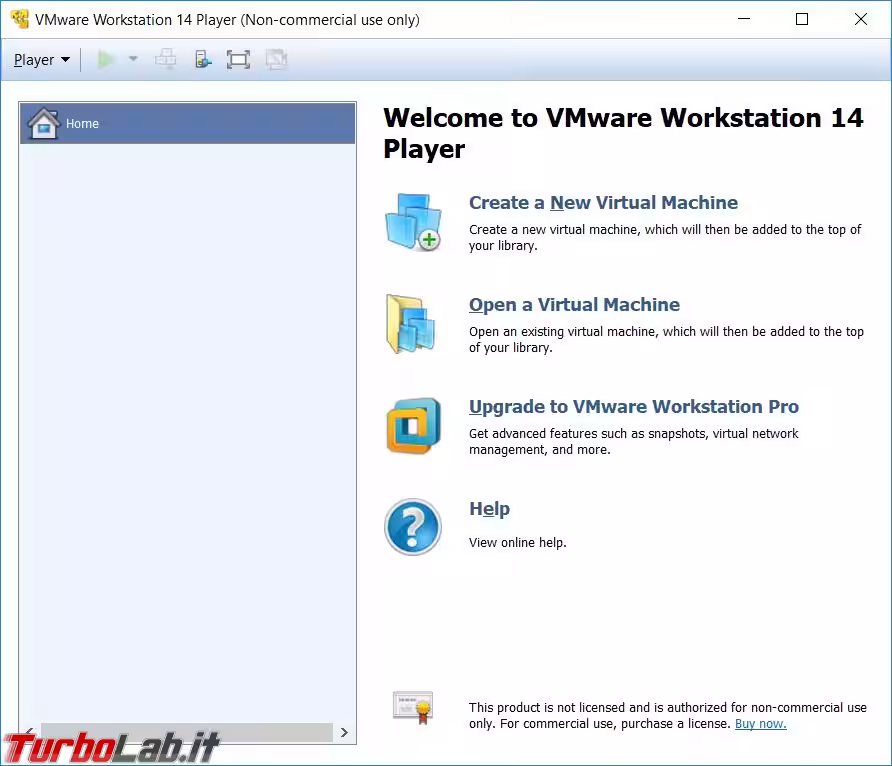Screen dimensions: 892x766
Task: Click the blue Help question mark icon
Action: [x=413, y=527]
